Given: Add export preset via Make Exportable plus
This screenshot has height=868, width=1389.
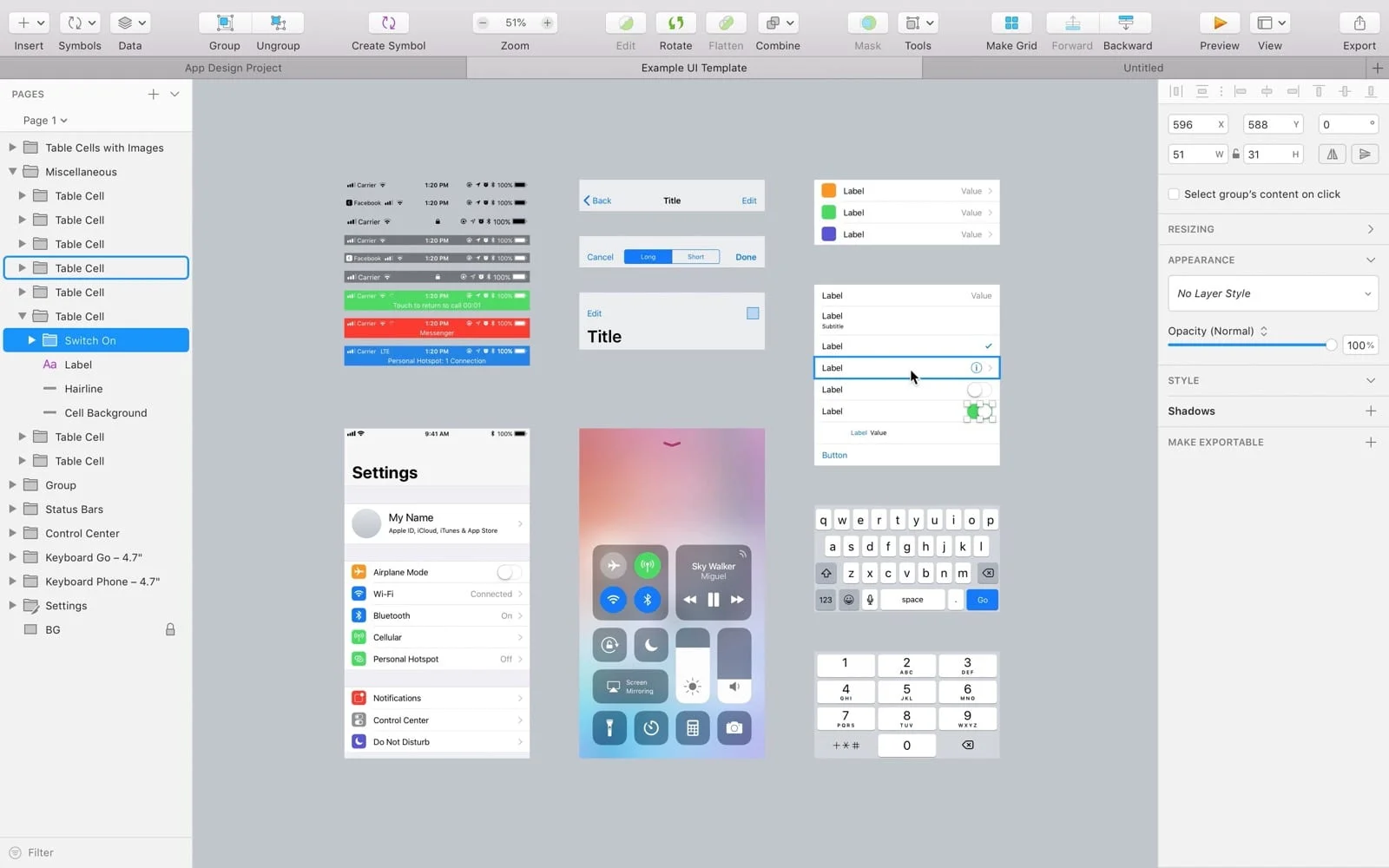Looking at the screenshot, I should 1371,442.
